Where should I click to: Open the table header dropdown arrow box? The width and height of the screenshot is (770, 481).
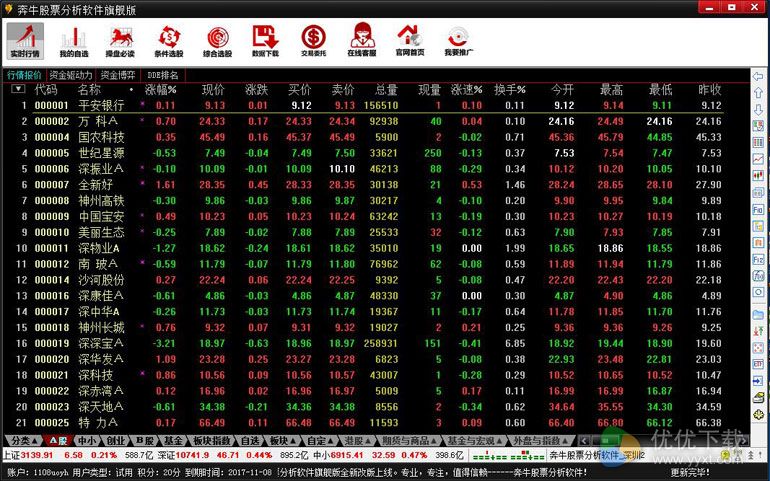coord(18,89)
